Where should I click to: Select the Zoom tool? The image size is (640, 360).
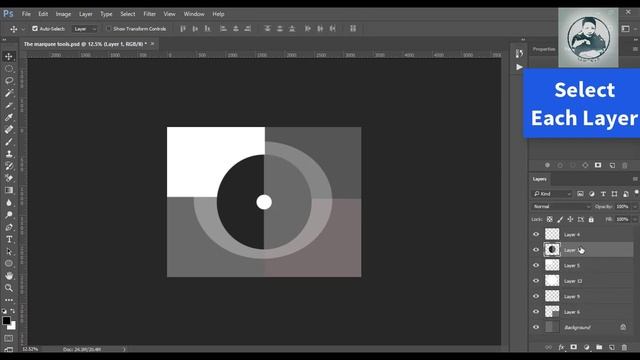pyautogui.click(x=9, y=288)
